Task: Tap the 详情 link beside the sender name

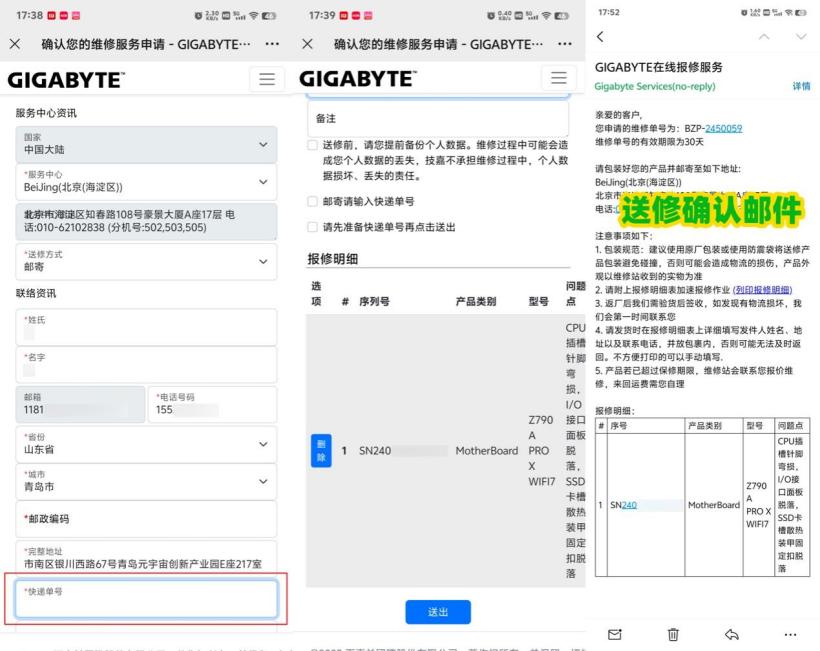Action: [x=801, y=87]
